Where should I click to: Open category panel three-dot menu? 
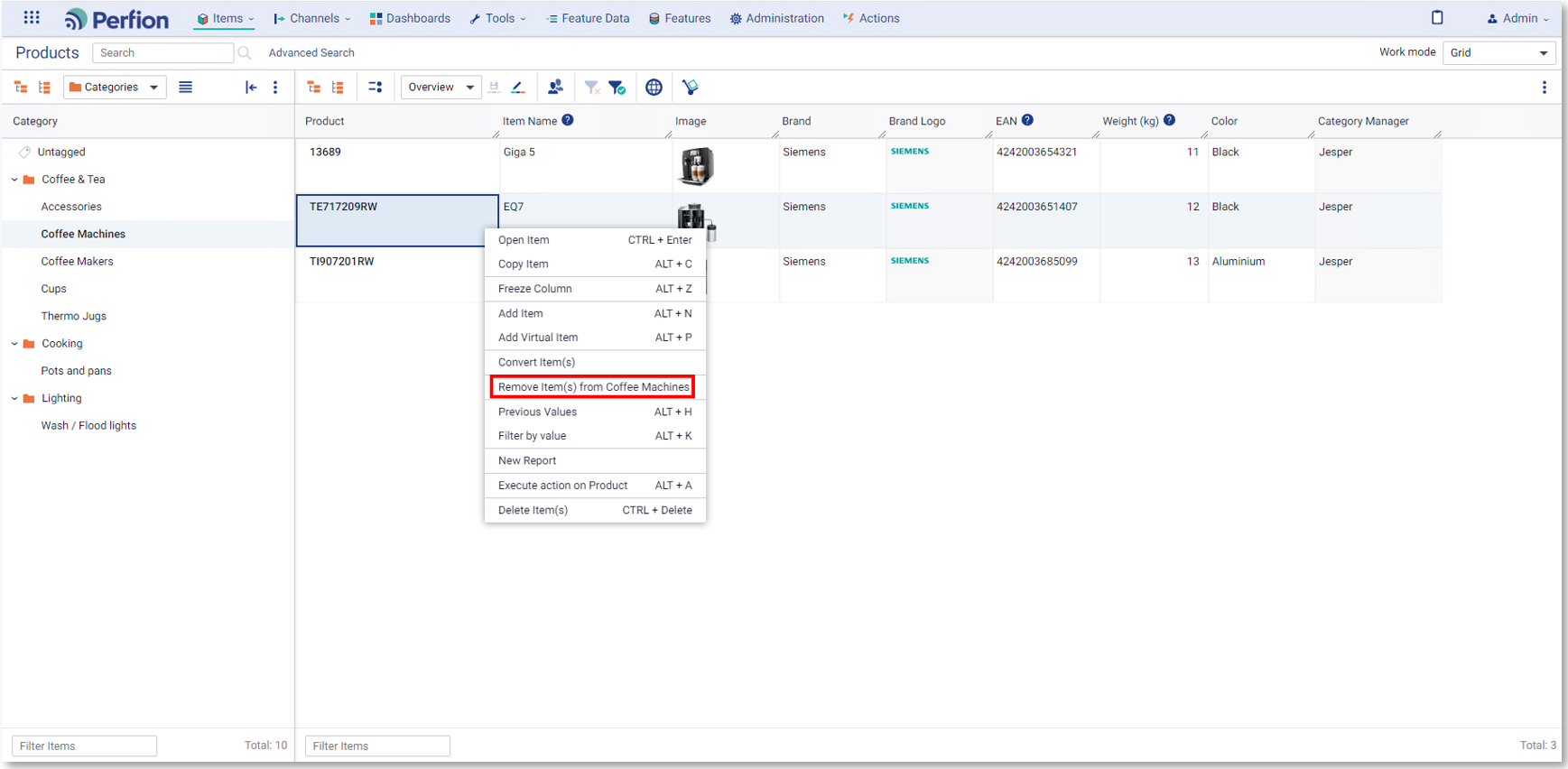click(x=275, y=88)
